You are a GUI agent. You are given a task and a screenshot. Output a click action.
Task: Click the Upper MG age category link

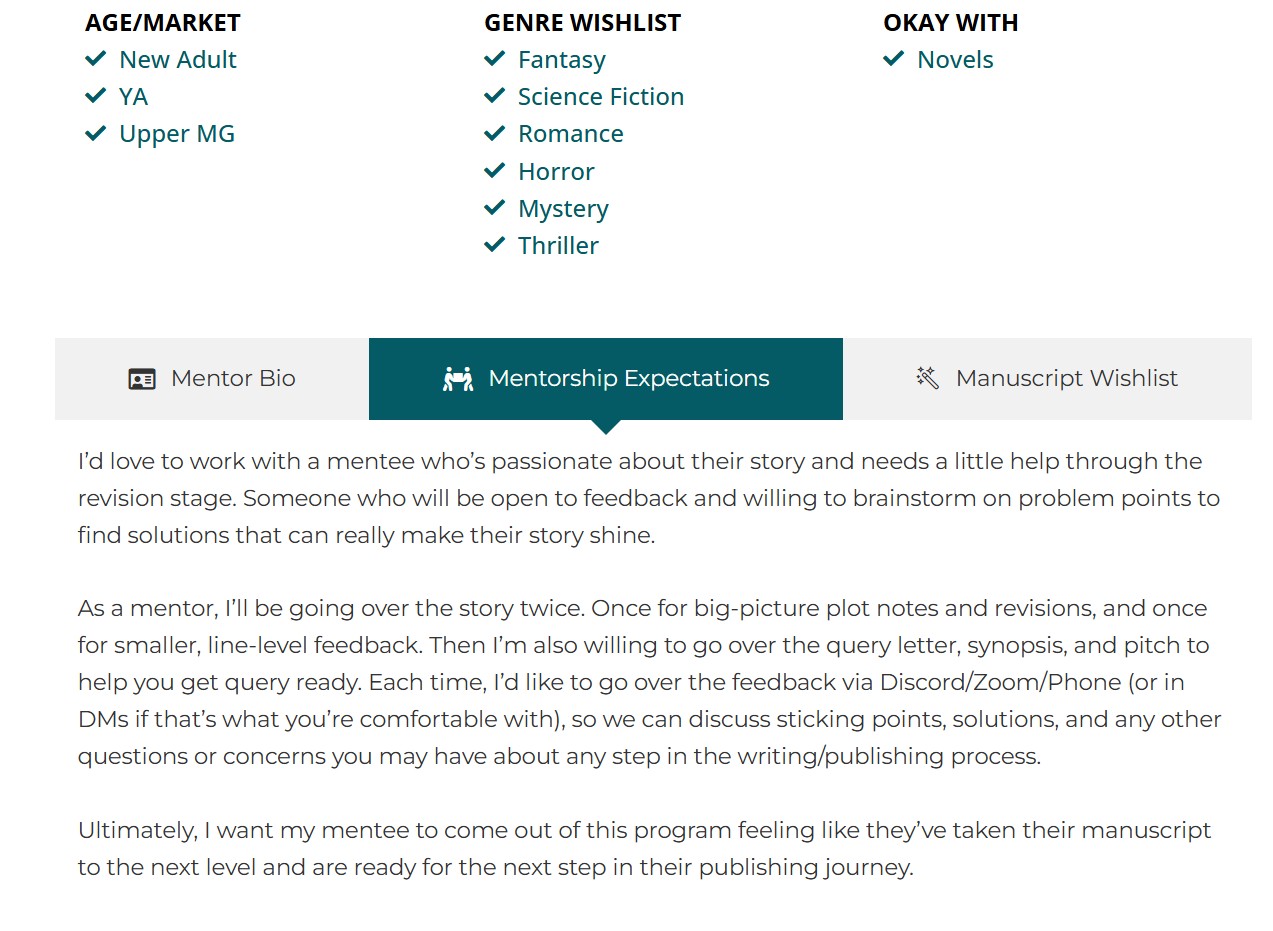pos(176,134)
